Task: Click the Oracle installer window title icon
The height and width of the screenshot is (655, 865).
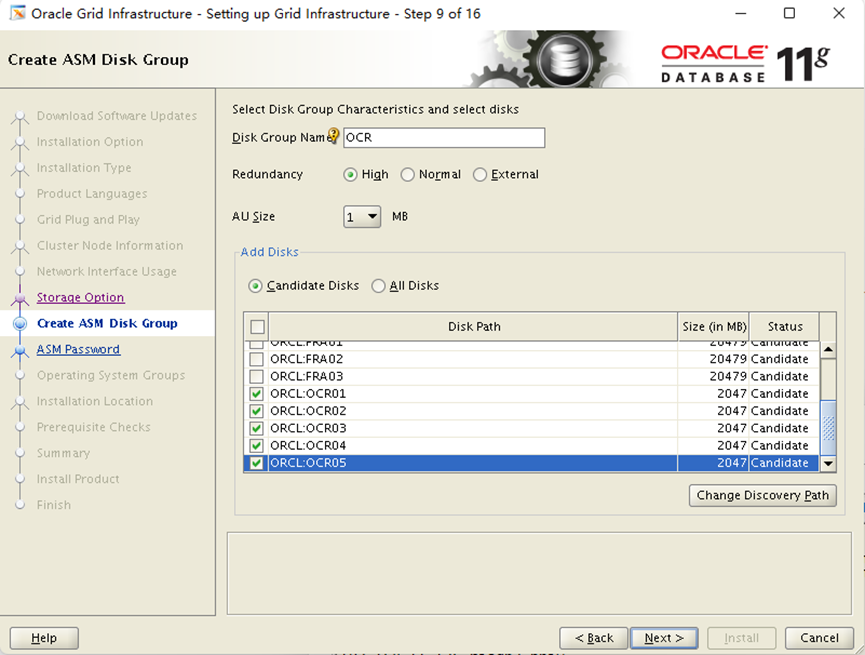Action: (18, 13)
